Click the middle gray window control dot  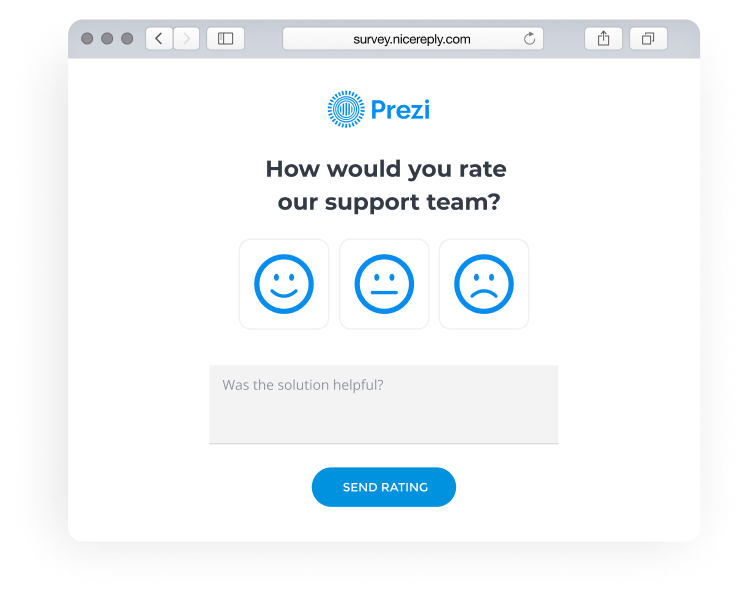point(107,39)
